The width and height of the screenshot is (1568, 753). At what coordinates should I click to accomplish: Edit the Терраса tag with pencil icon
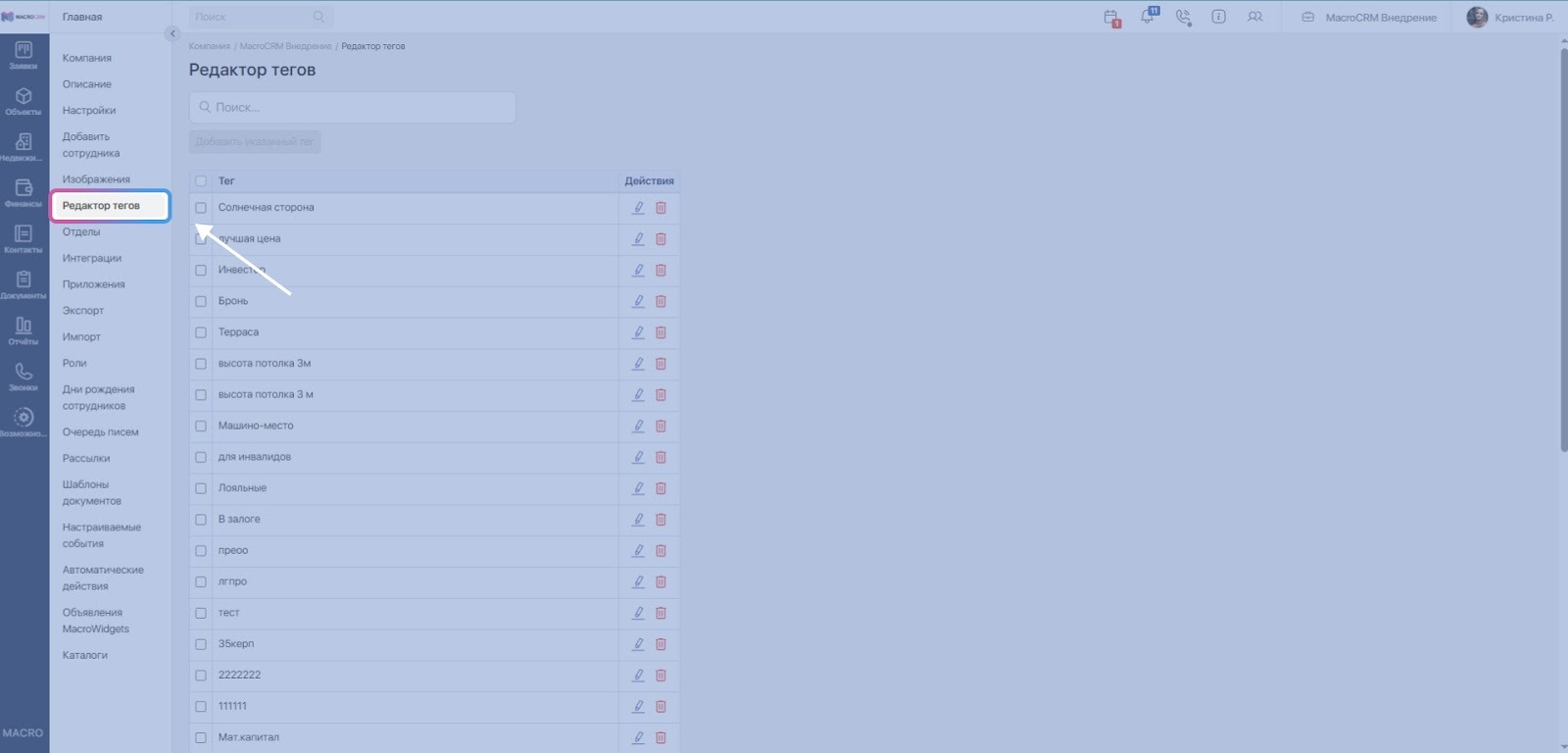638,332
